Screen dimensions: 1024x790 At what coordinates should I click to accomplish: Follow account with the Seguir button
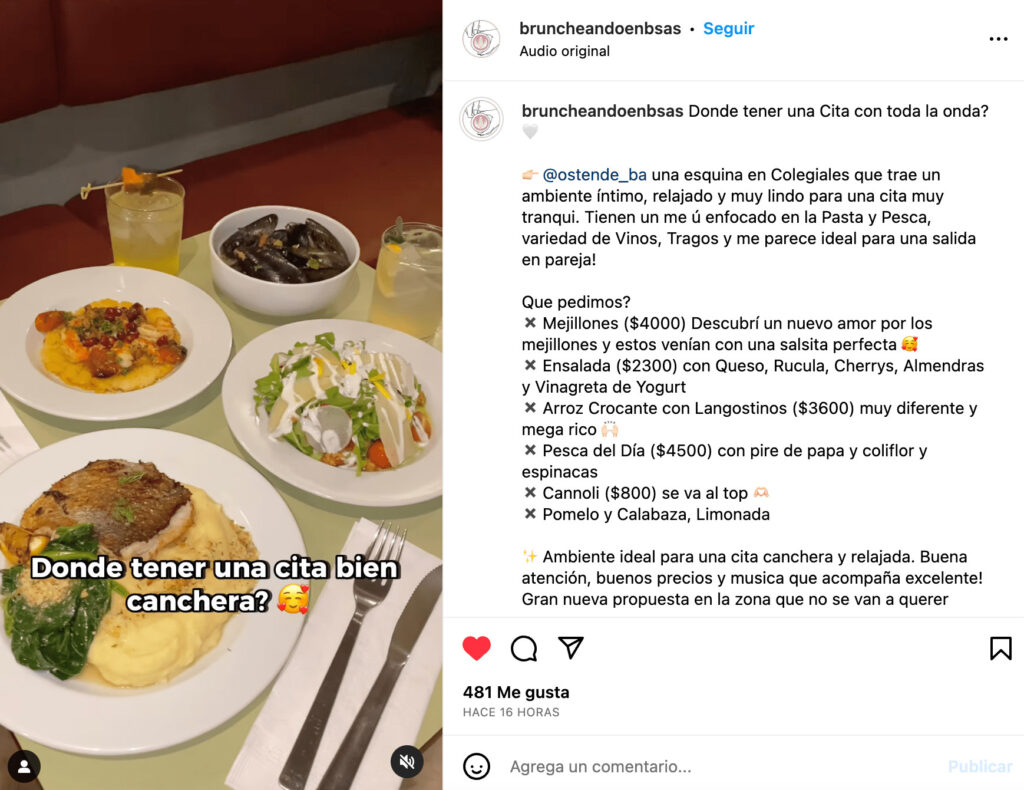(x=728, y=29)
